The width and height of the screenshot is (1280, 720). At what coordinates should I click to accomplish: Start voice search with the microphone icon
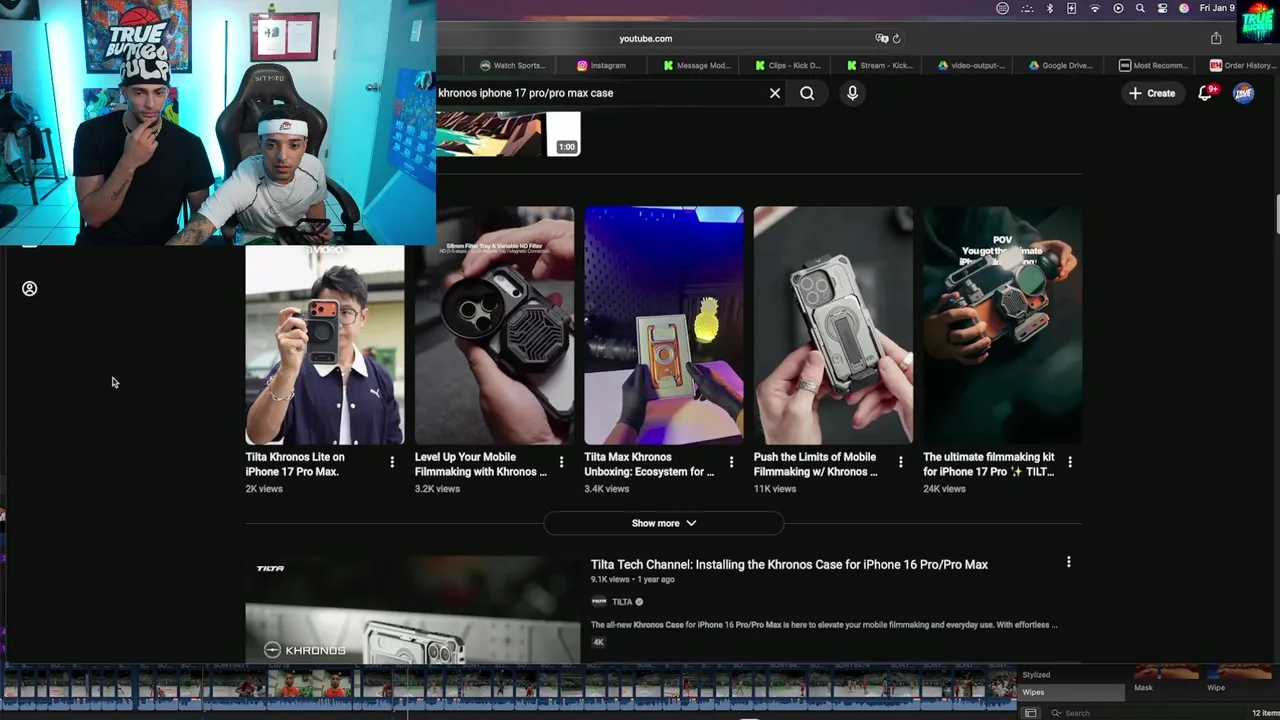click(x=852, y=93)
